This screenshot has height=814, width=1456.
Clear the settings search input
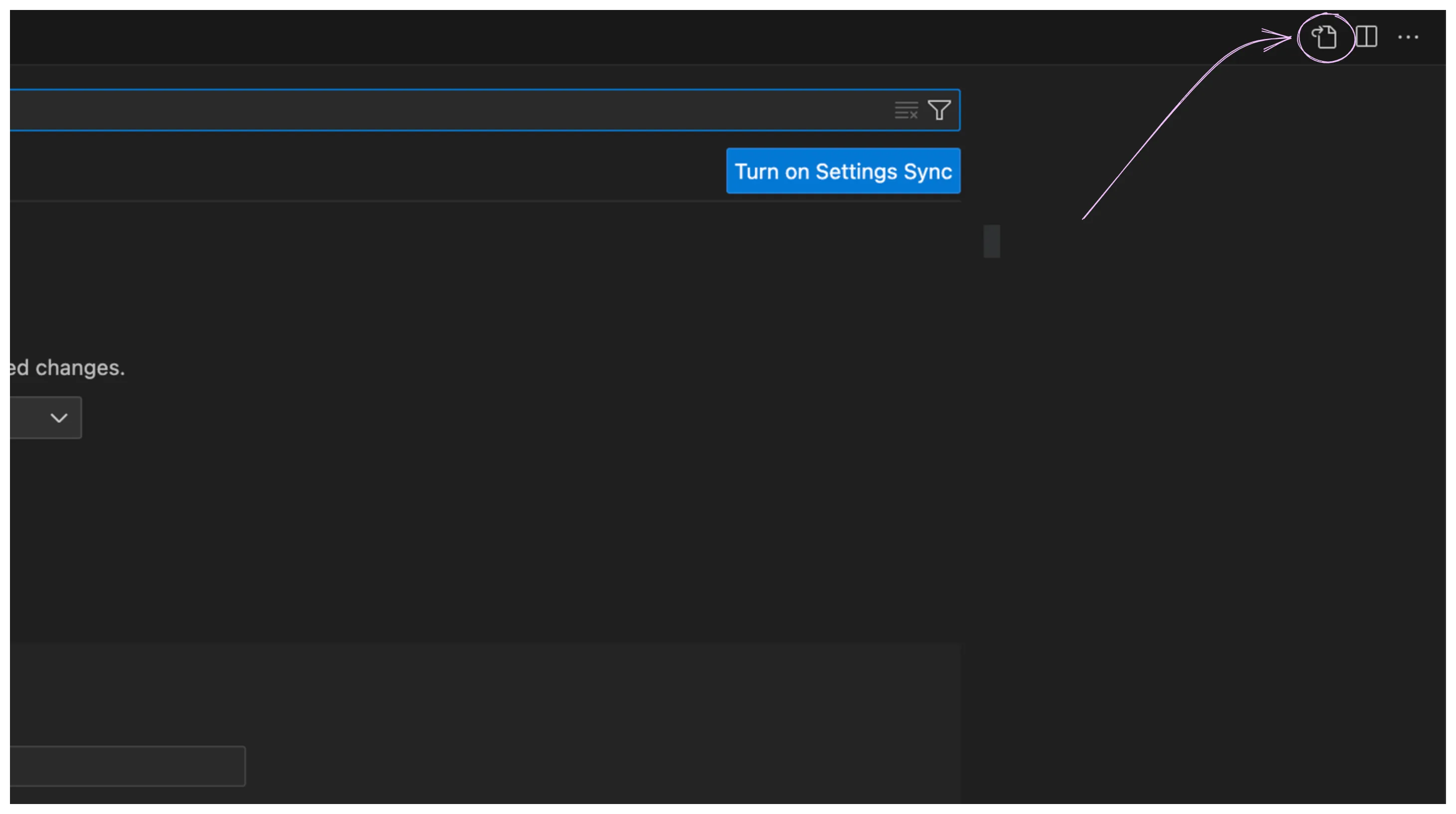click(x=906, y=110)
